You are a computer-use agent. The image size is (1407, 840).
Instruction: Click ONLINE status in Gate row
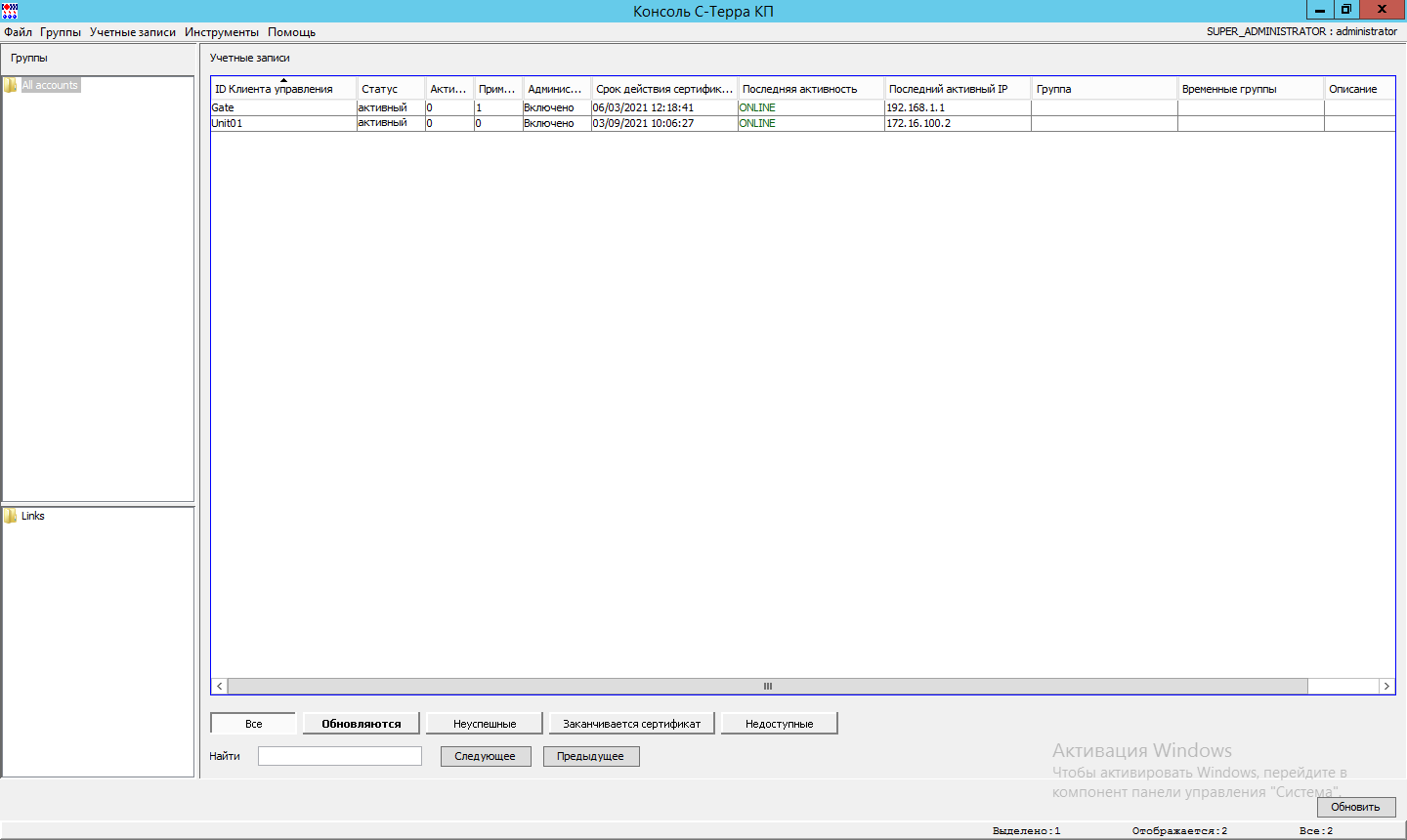pos(811,107)
